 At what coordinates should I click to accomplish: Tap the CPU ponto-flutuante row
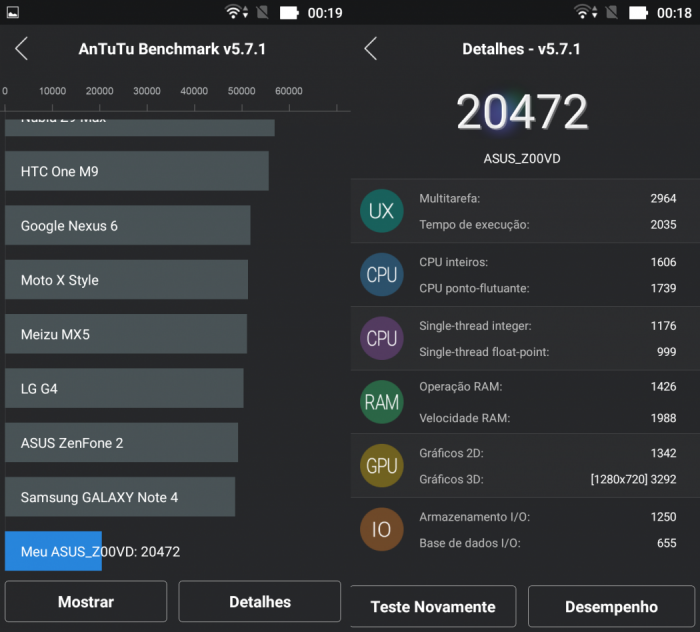click(x=547, y=288)
